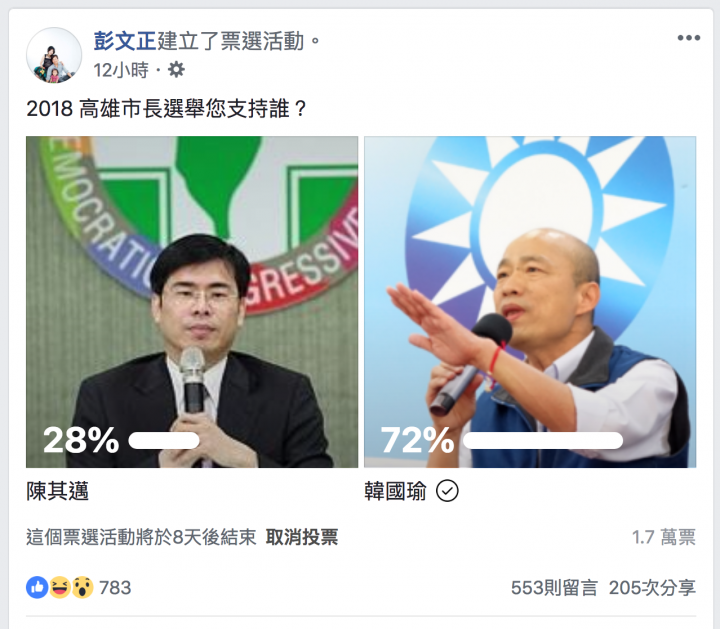Open 彭文正's profile picture
The height and width of the screenshot is (629, 720).
point(54,55)
